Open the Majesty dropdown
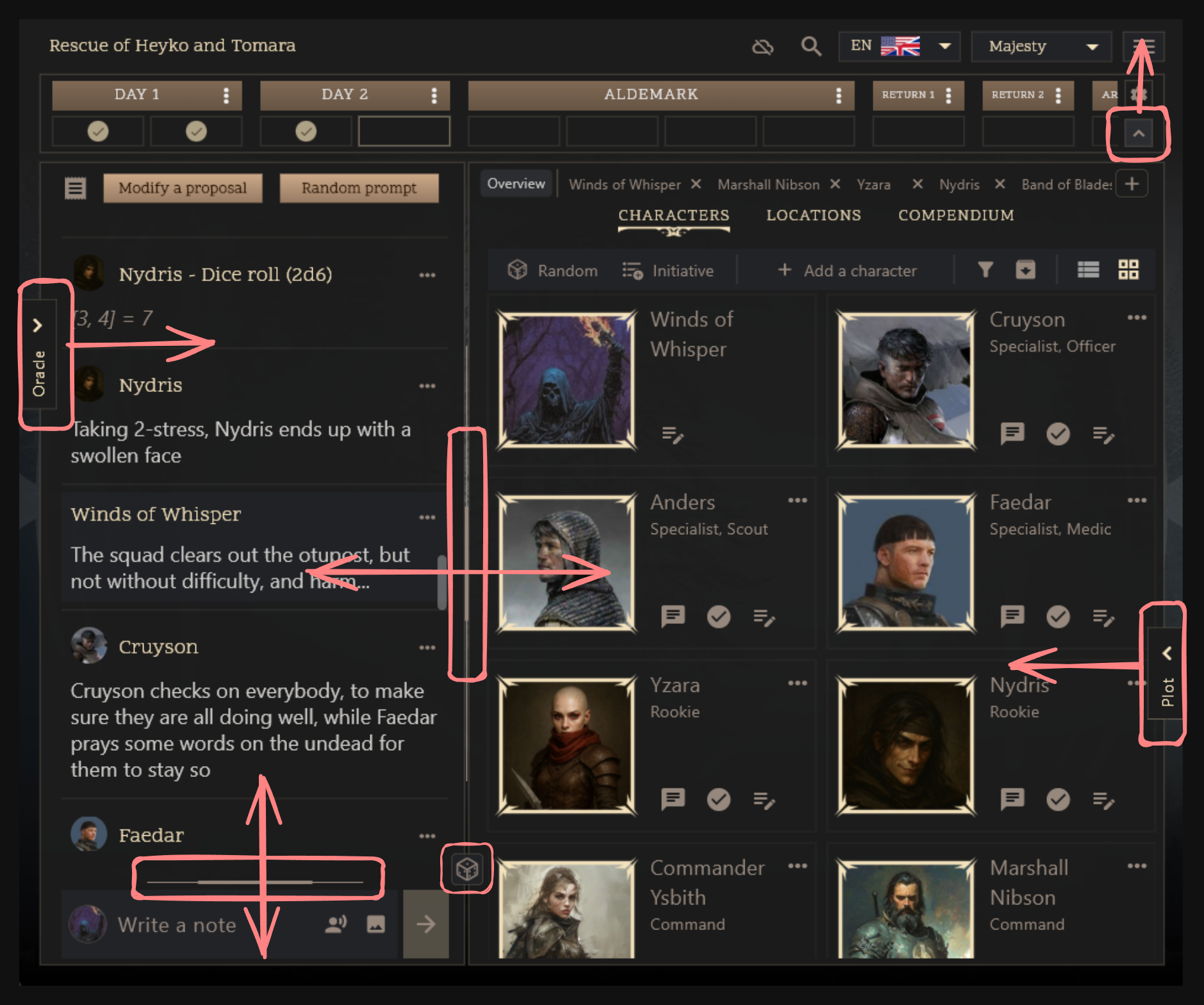1204x1005 pixels. [x=1041, y=46]
